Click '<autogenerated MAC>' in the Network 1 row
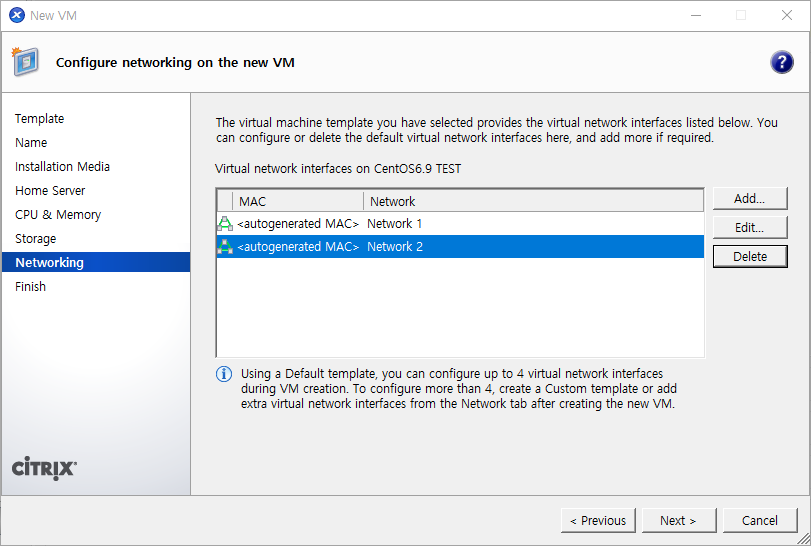Viewport: 811px width, 546px height. pyautogui.click(x=298, y=224)
